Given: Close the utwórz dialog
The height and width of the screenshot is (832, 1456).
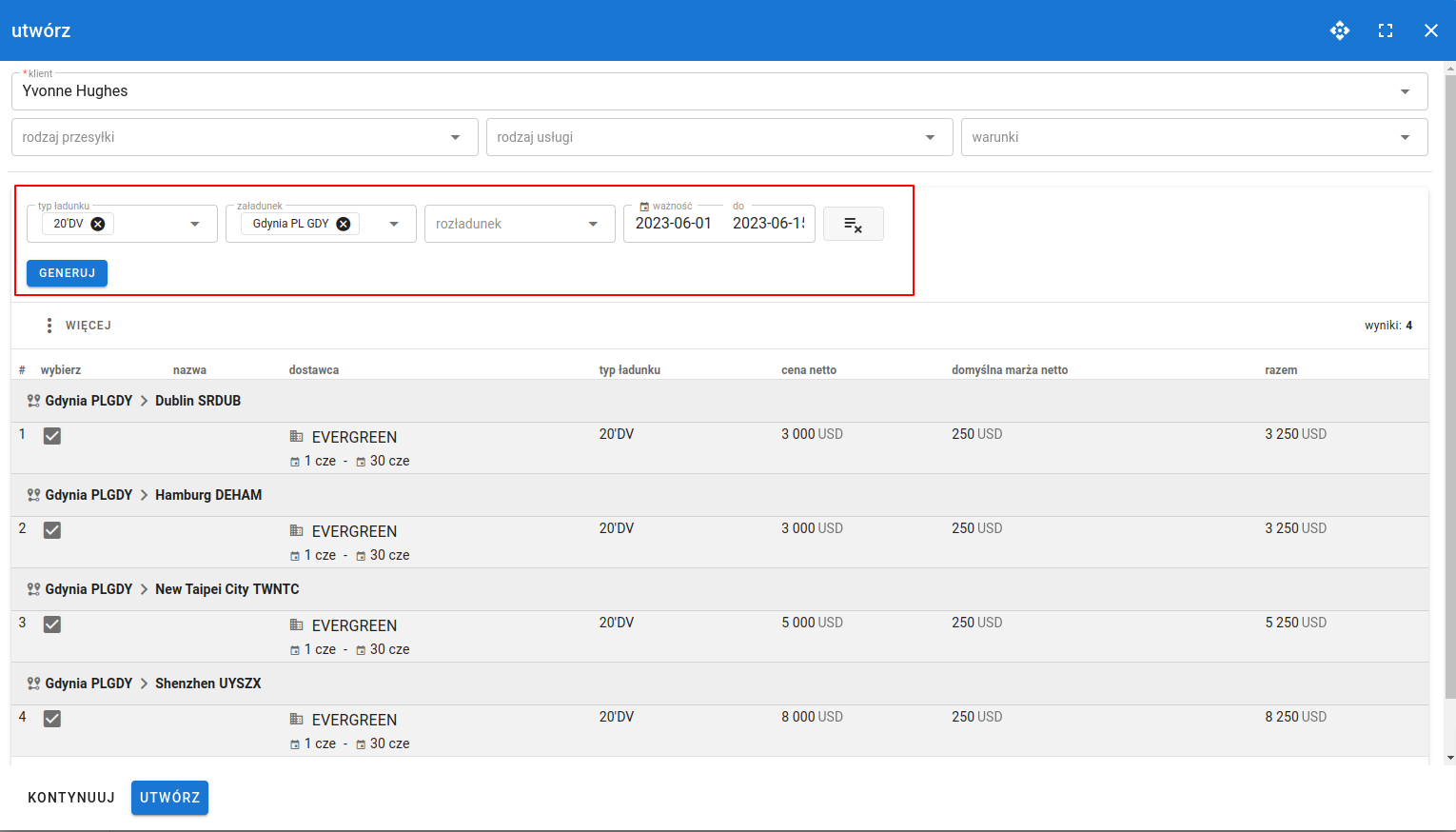Looking at the screenshot, I should pos(1431,30).
